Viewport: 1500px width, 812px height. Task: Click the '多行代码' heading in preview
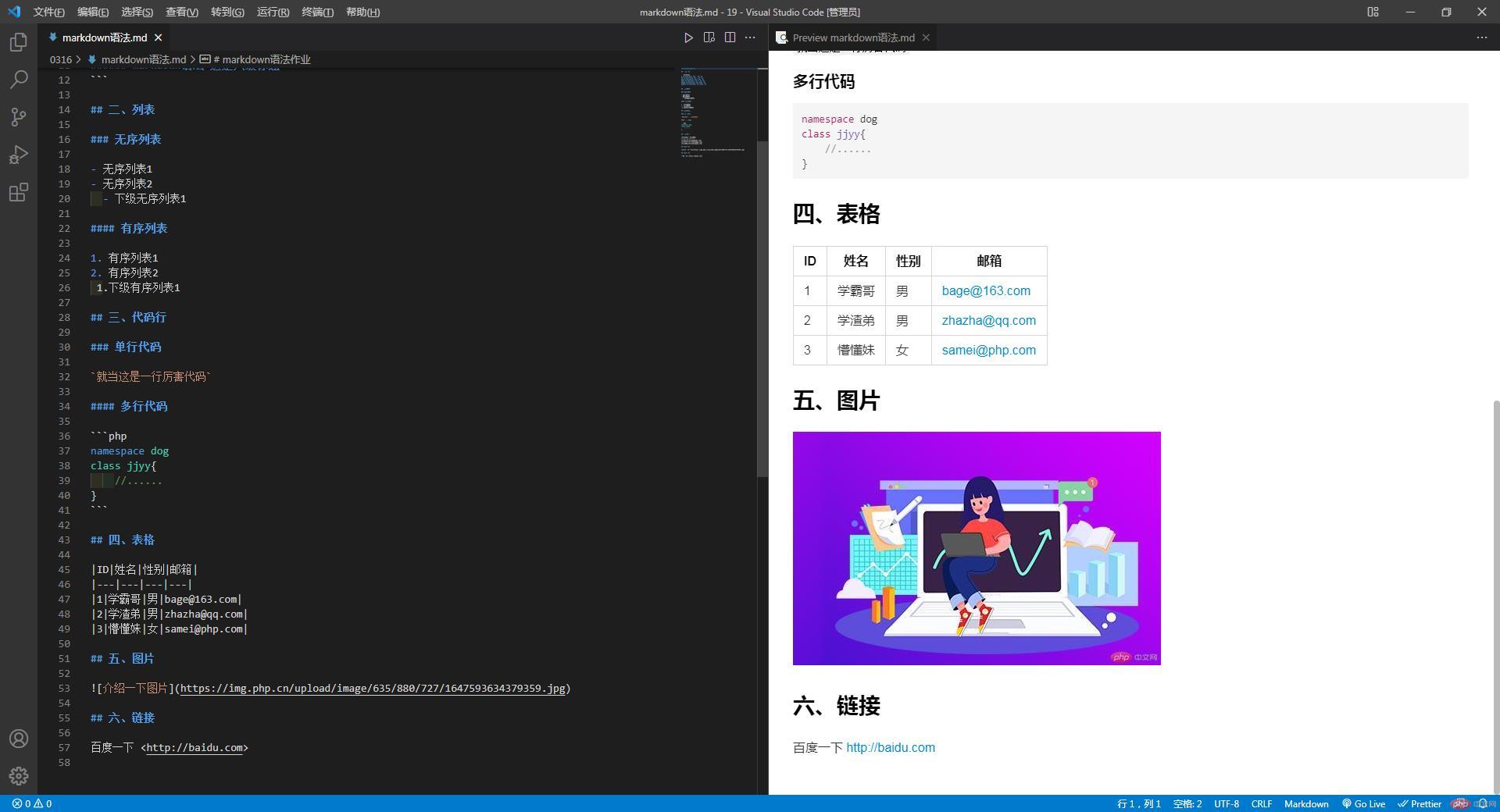(x=824, y=81)
